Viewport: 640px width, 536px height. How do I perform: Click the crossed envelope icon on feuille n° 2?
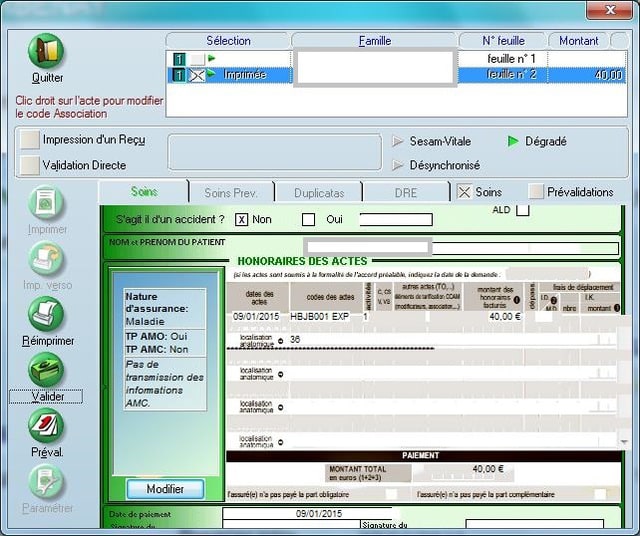[197, 75]
